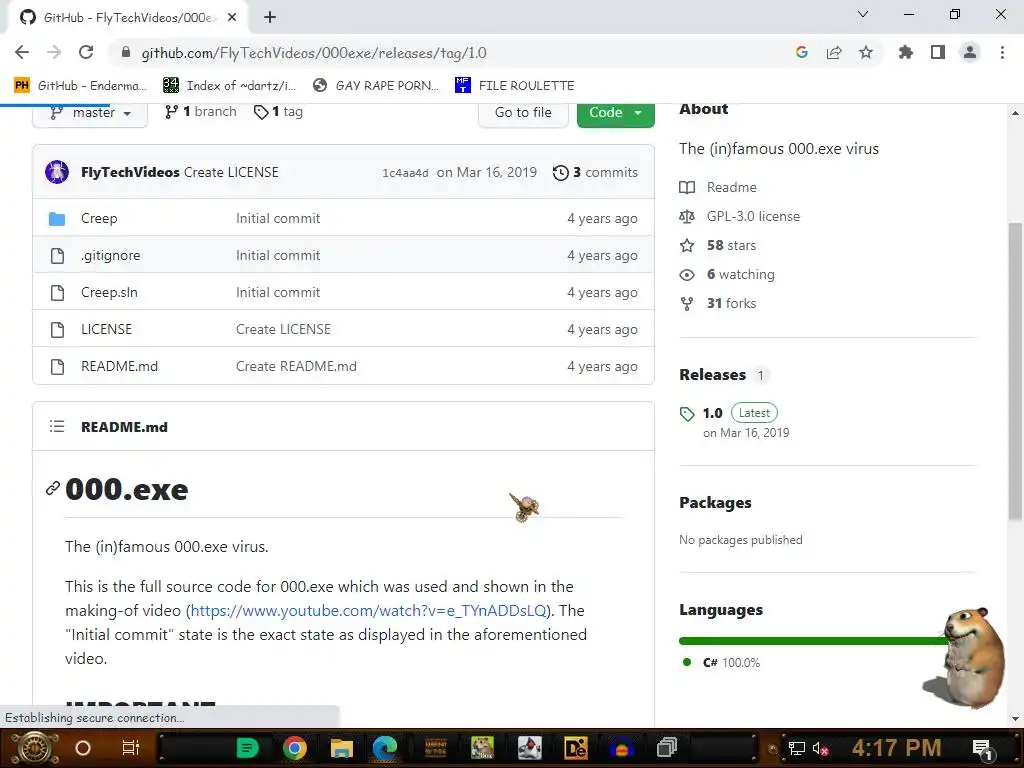Open the Packages heading
1024x768 pixels.
coord(715,503)
